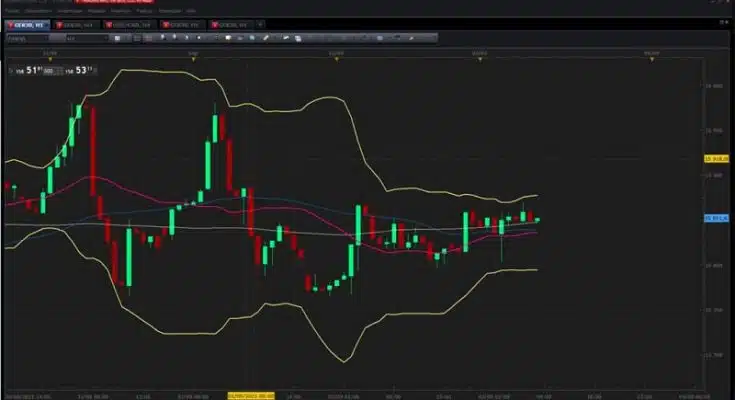Image resolution: width=735 pixels, height=400 pixels.
Task: Expand the arrow beside the 51 sell price
Action: [x=11, y=71]
